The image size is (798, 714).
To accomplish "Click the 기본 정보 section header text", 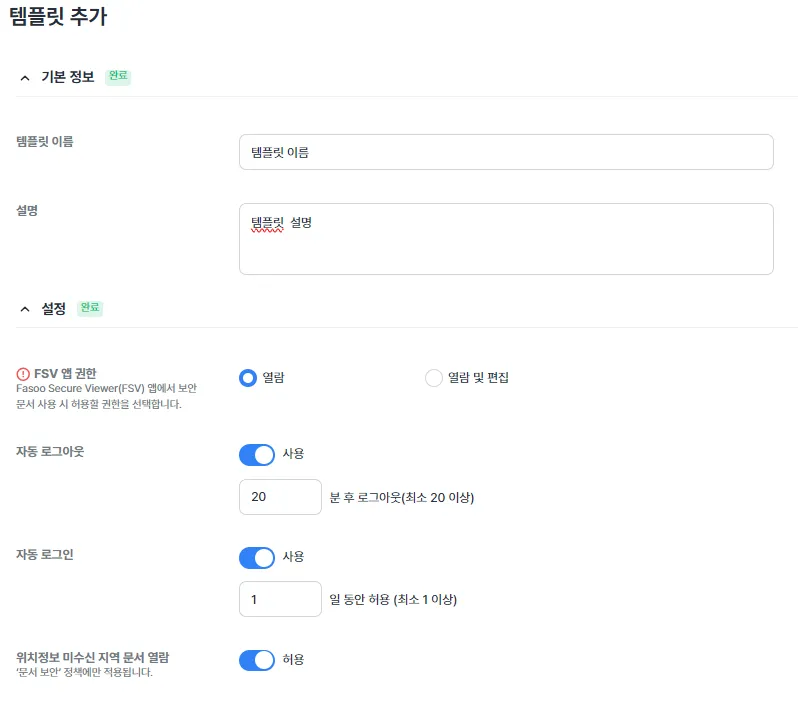I will [68, 77].
